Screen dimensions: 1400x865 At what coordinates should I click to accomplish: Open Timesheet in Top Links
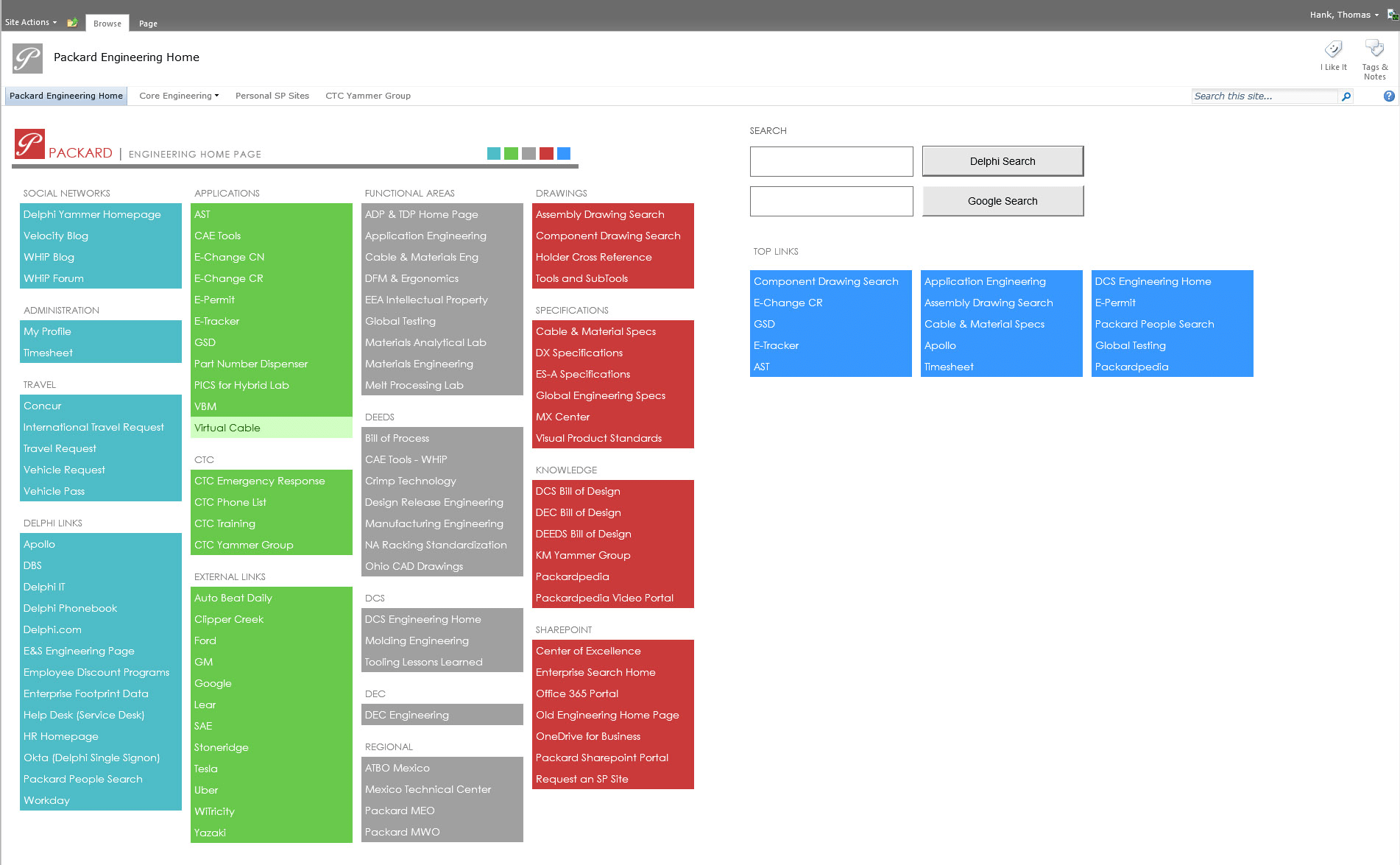click(949, 367)
